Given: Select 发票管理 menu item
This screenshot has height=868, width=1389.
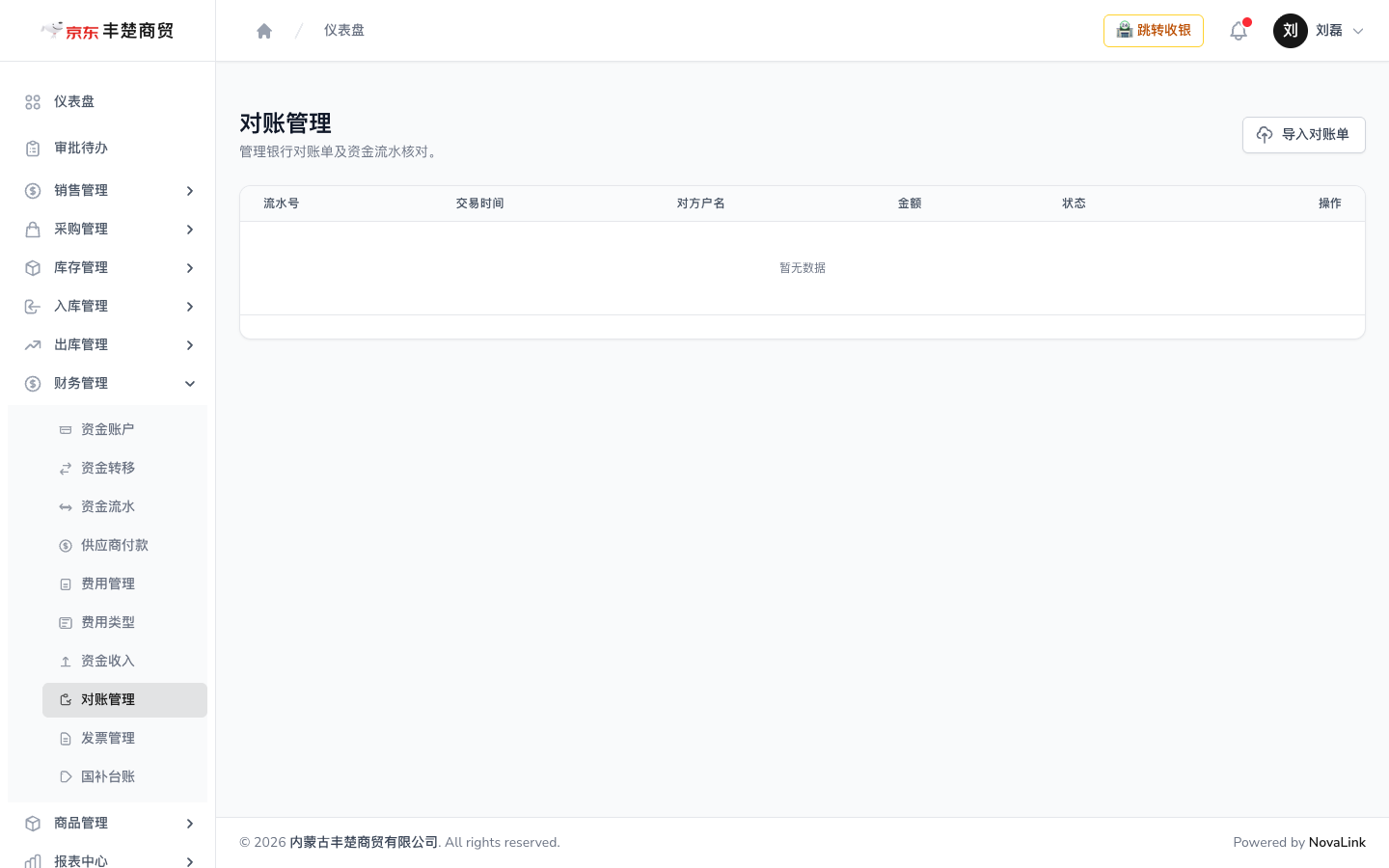Looking at the screenshot, I should click(x=124, y=739).
